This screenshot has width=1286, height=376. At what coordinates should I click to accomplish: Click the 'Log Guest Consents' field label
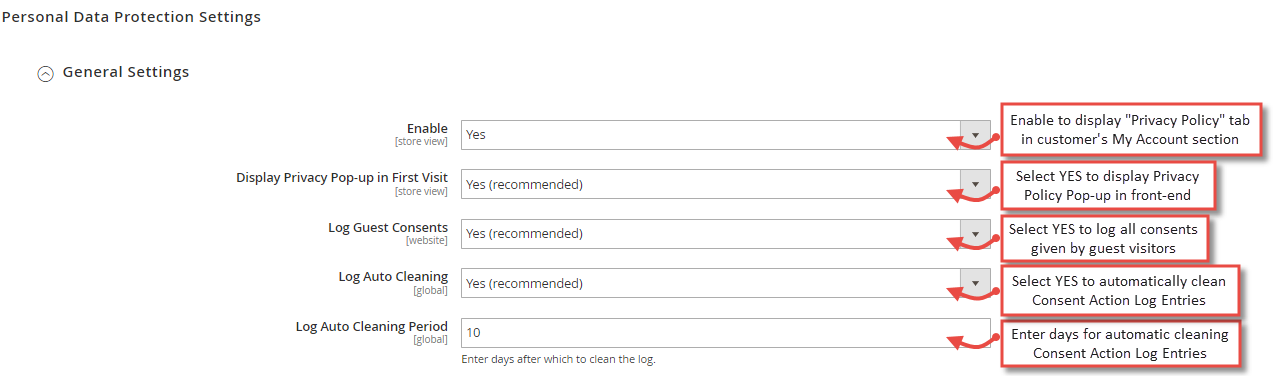click(x=388, y=227)
